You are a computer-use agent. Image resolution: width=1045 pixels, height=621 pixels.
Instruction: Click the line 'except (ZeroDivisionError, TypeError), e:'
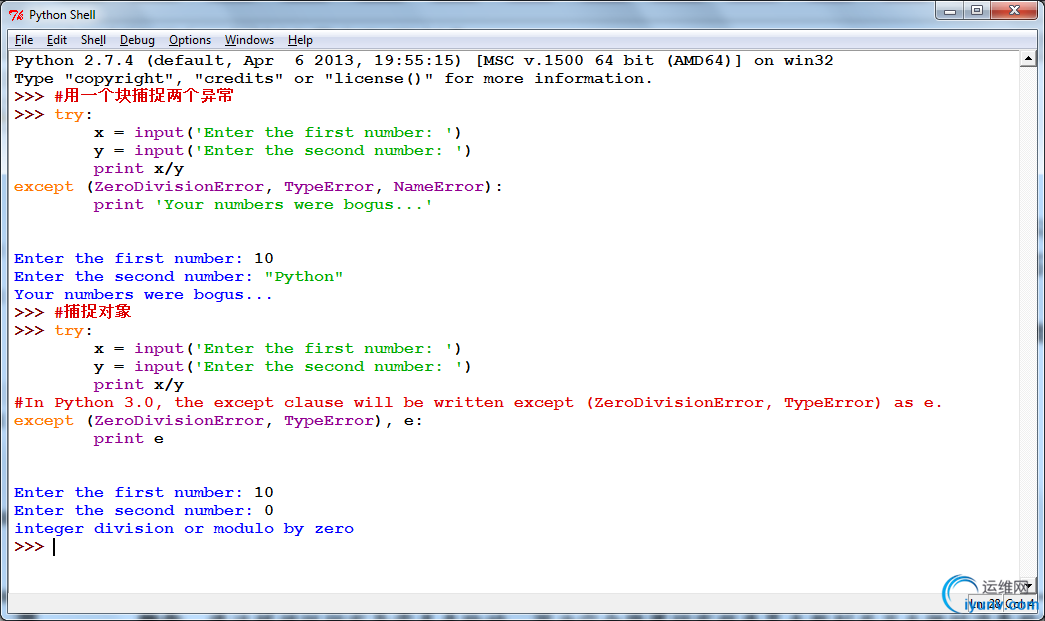pyautogui.click(x=218, y=420)
